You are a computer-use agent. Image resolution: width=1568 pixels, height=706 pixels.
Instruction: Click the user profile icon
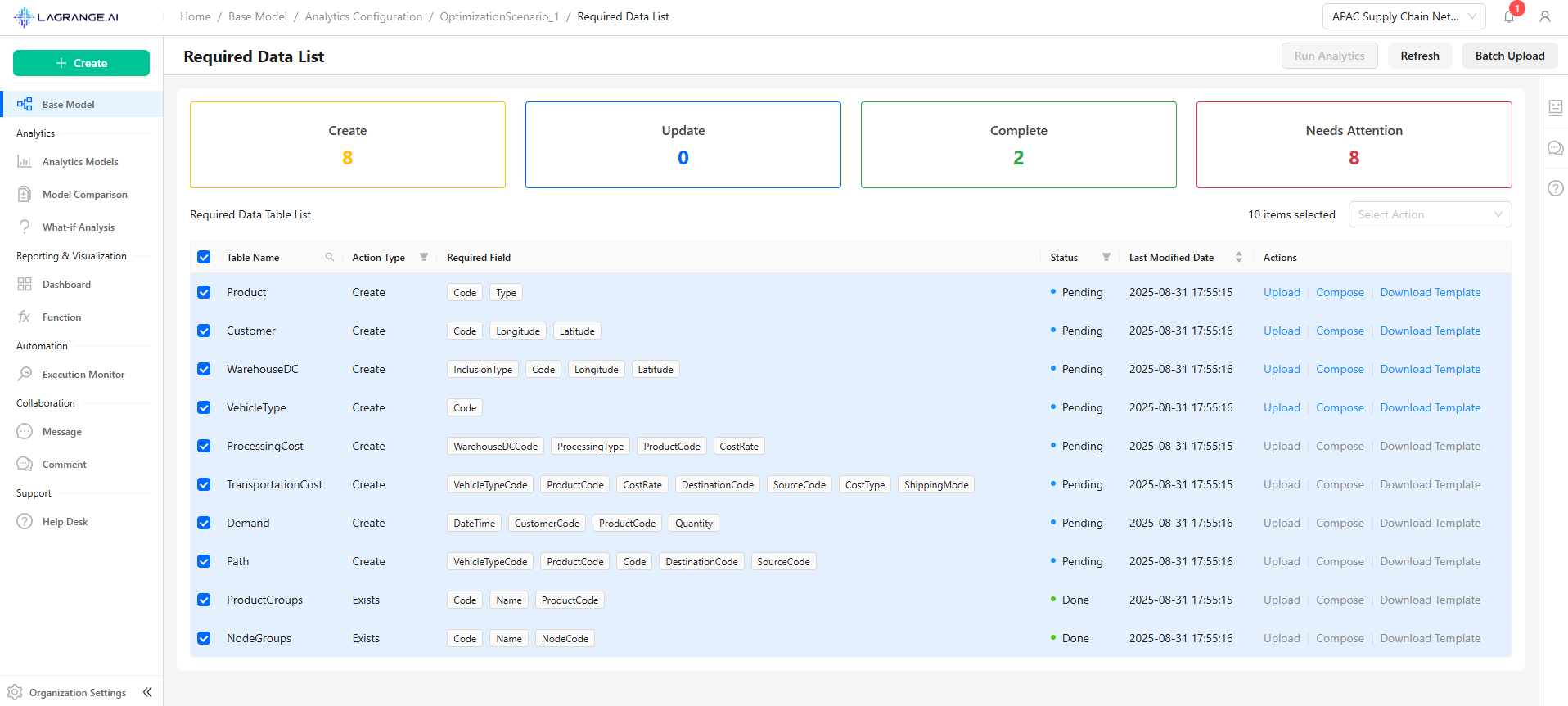(x=1544, y=16)
